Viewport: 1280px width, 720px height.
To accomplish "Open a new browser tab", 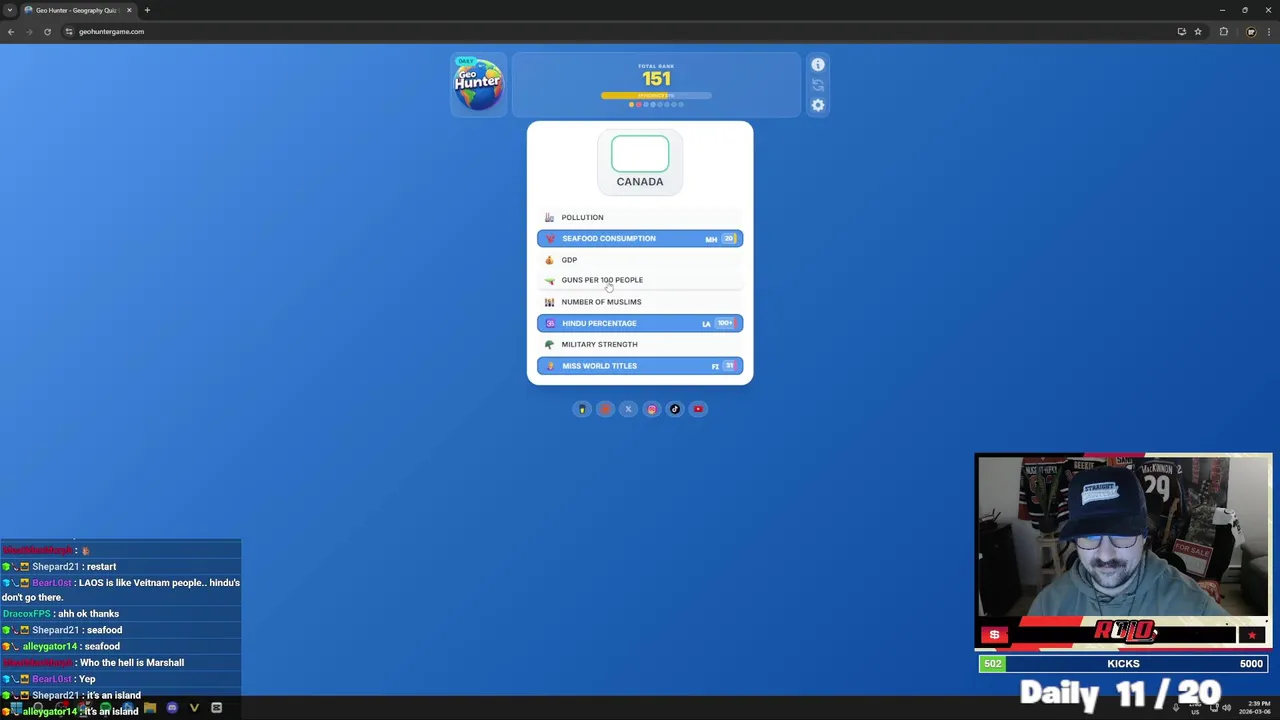I will (147, 10).
